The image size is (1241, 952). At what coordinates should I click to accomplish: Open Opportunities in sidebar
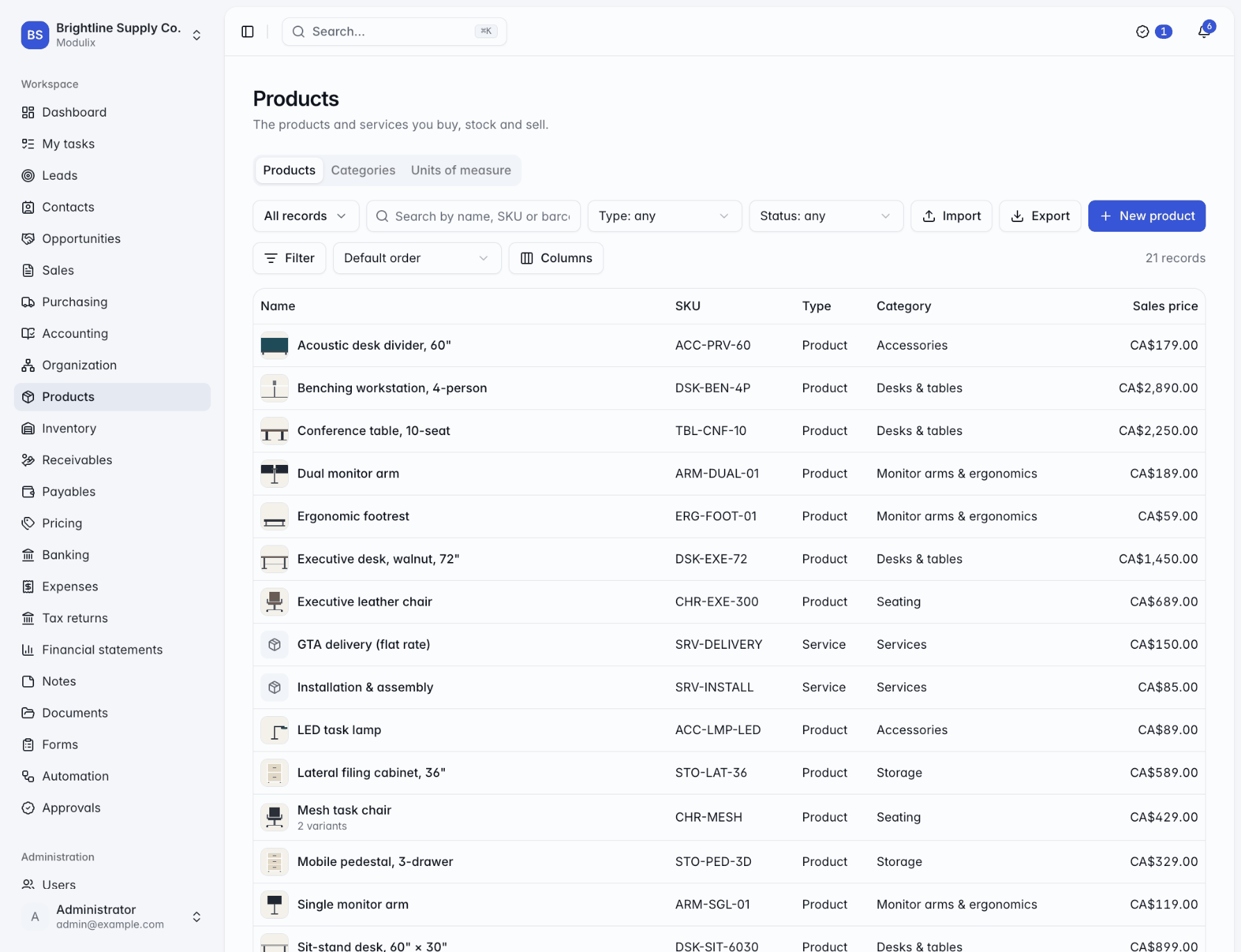click(112, 239)
